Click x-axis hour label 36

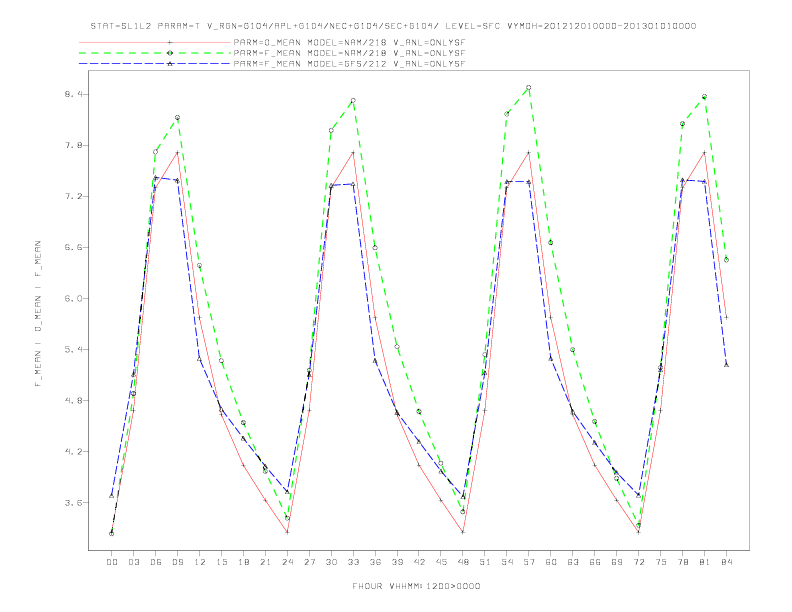(x=375, y=562)
